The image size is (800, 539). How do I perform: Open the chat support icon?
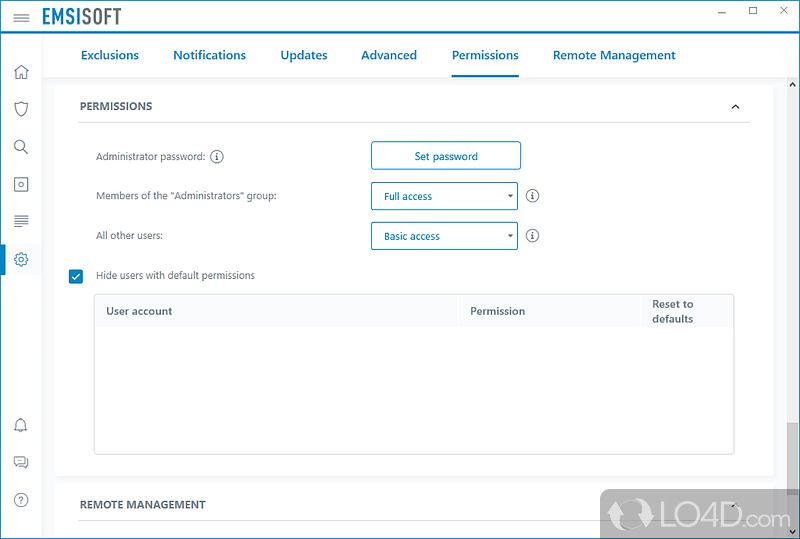[21, 462]
